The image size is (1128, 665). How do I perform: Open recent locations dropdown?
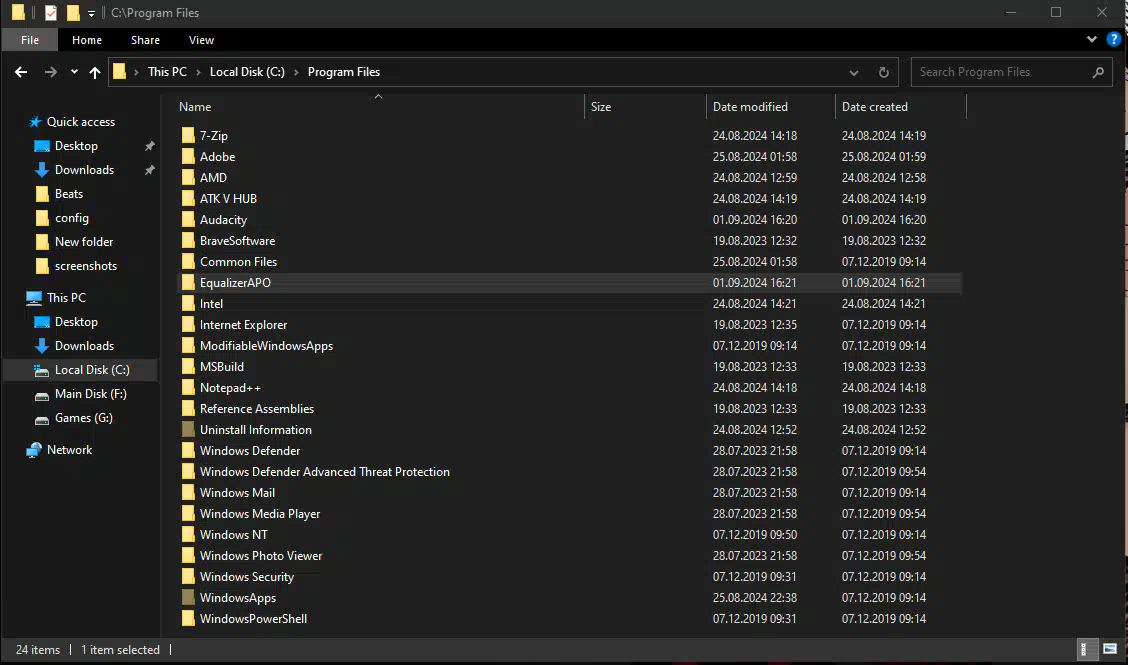[74, 72]
